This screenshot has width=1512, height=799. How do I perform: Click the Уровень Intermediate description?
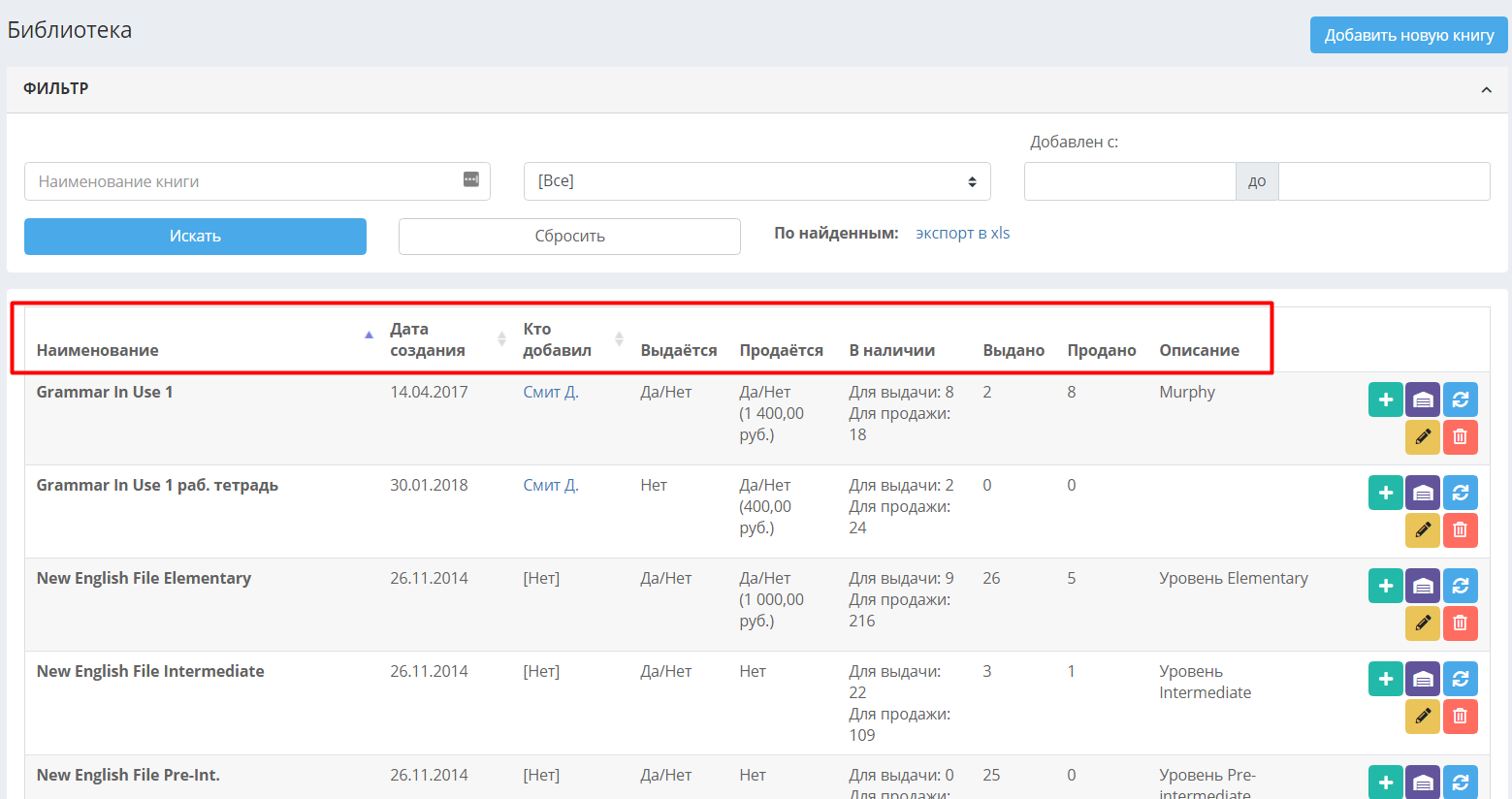pos(1206,682)
